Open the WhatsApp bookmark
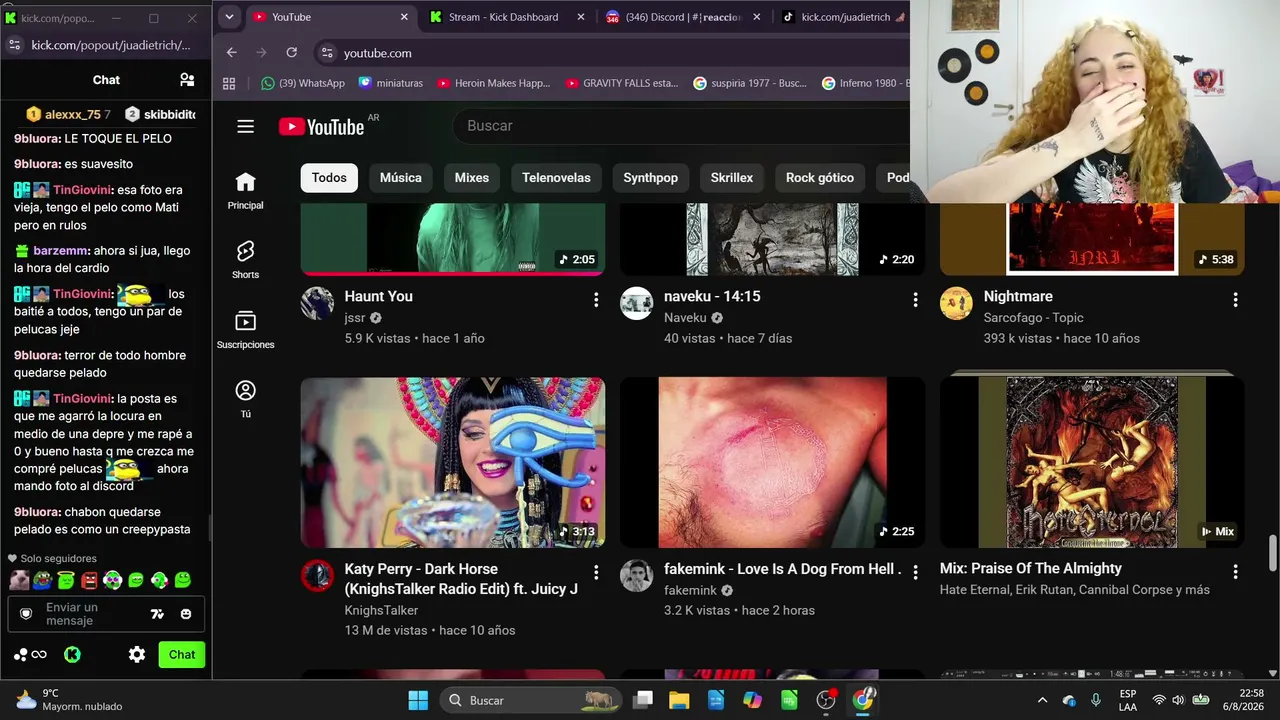The image size is (1280, 720). click(x=303, y=83)
